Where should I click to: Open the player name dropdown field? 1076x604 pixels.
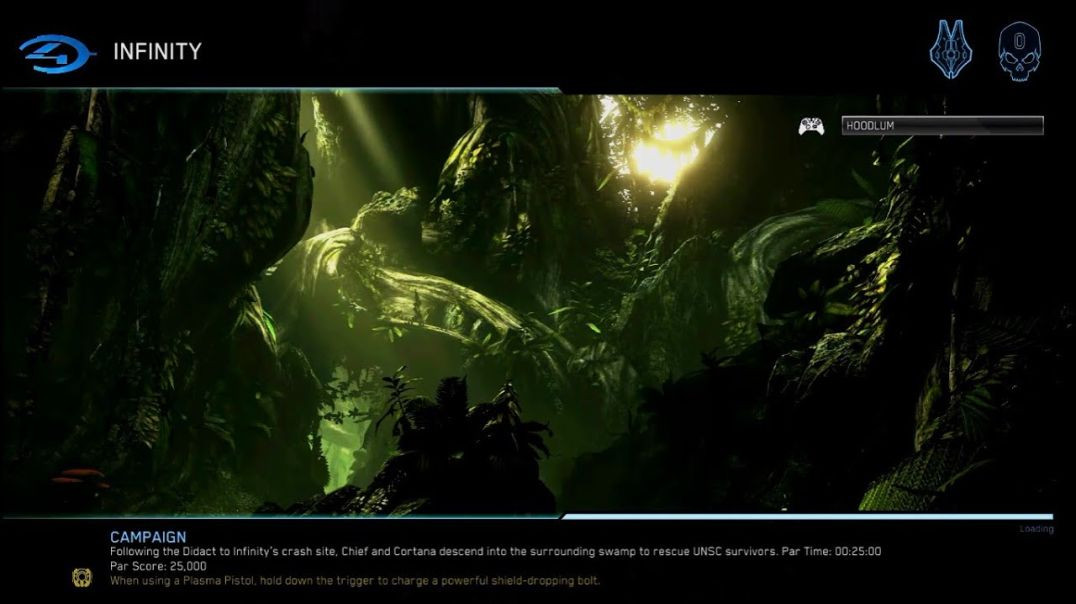coord(941,126)
